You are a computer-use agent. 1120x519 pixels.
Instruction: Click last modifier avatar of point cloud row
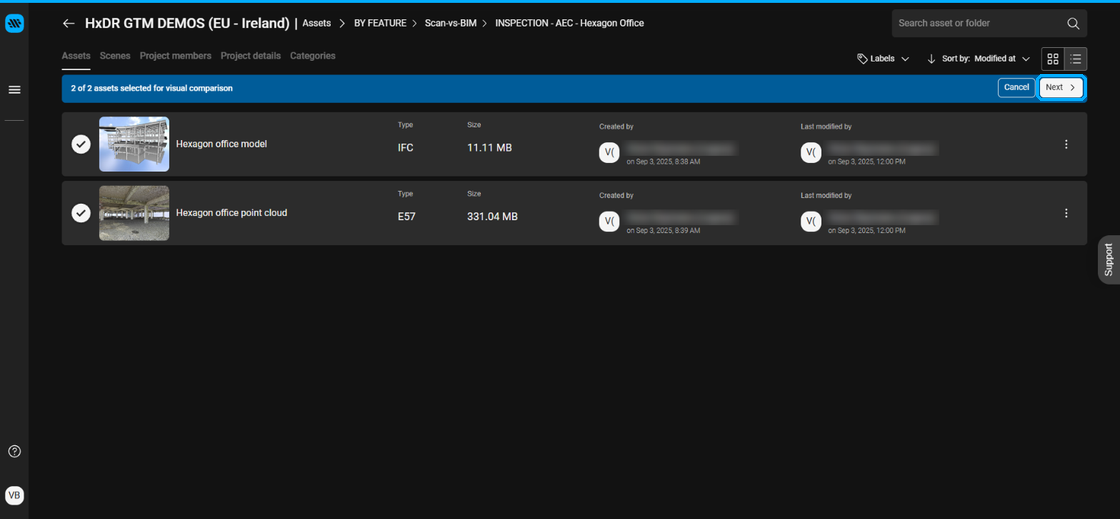(x=811, y=221)
